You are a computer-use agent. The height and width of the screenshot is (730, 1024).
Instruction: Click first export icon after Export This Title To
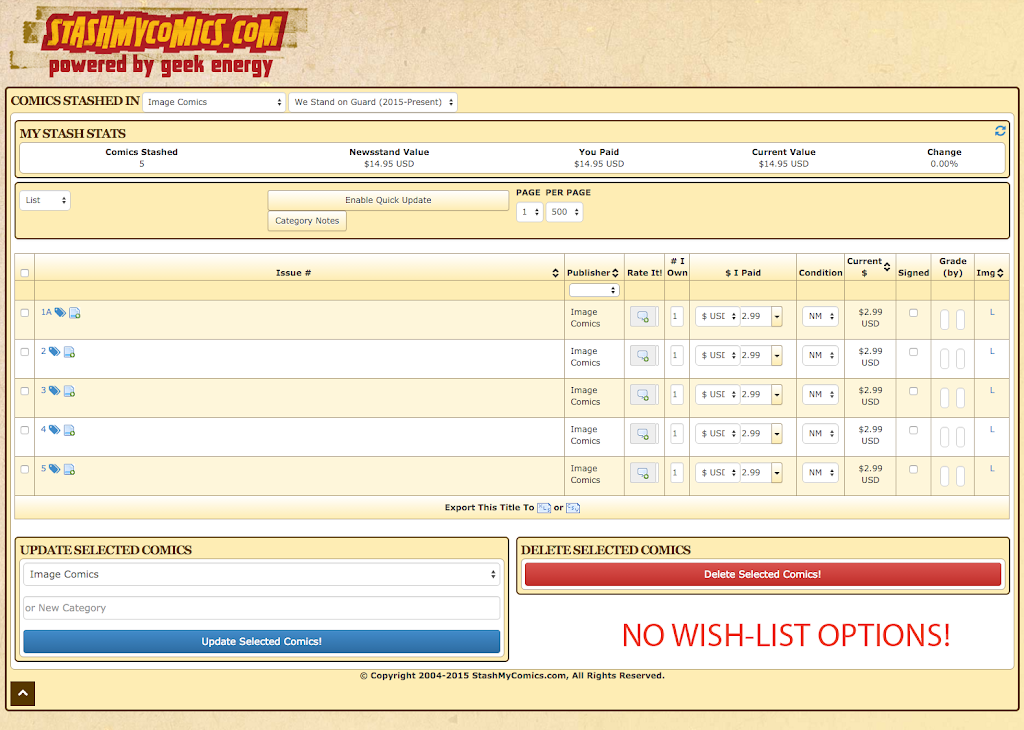(x=543, y=508)
